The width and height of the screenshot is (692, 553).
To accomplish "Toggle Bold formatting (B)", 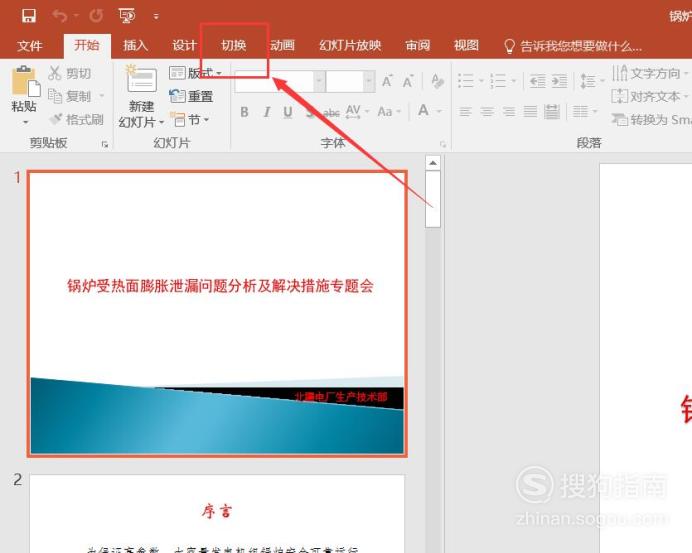I will [x=244, y=112].
